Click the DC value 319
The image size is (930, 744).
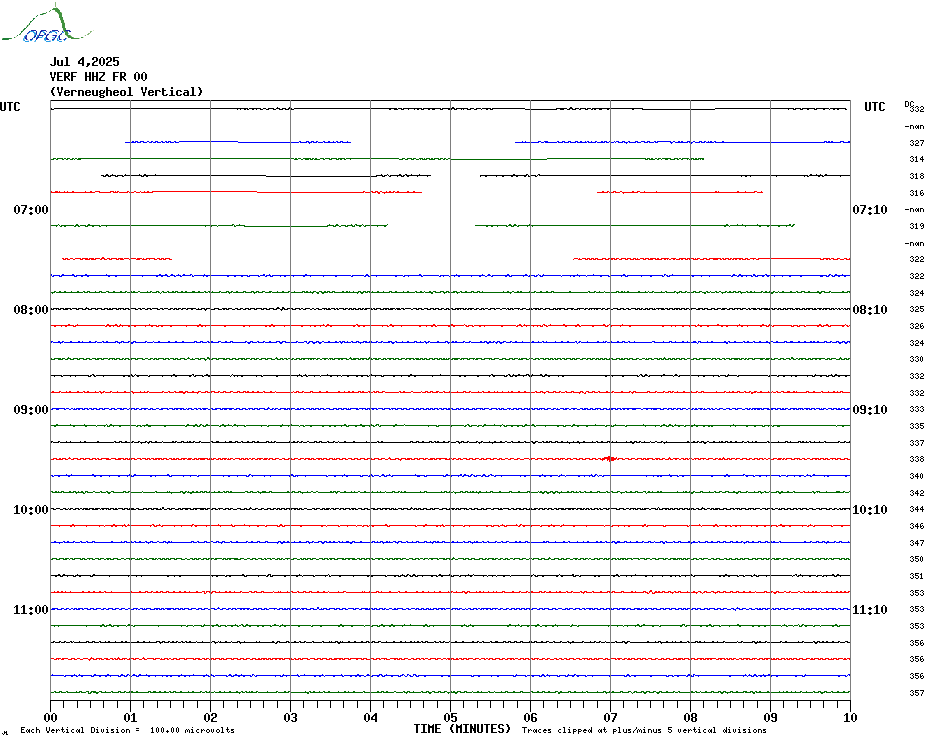point(917,226)
